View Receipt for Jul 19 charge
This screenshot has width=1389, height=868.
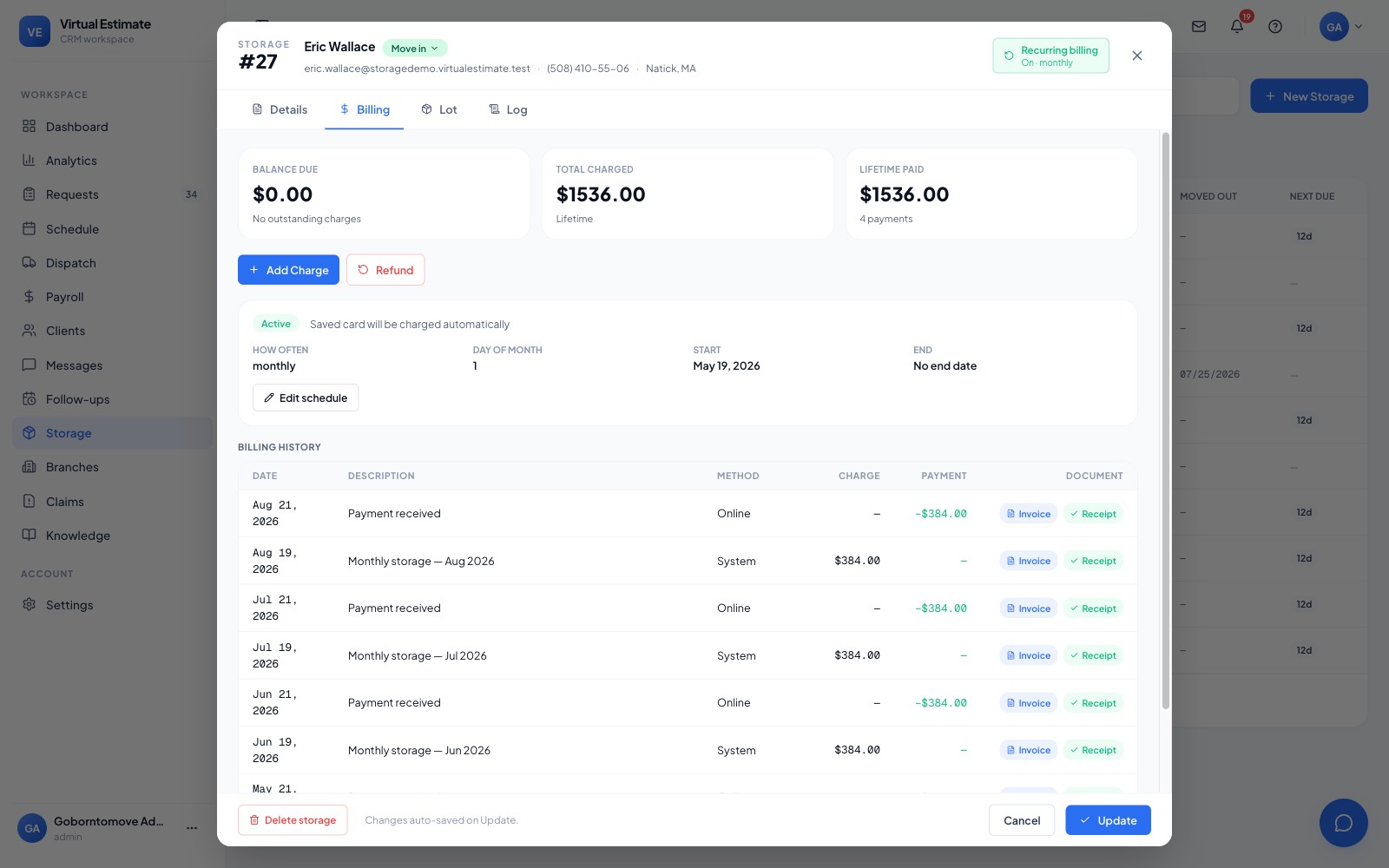point(1093,655)
